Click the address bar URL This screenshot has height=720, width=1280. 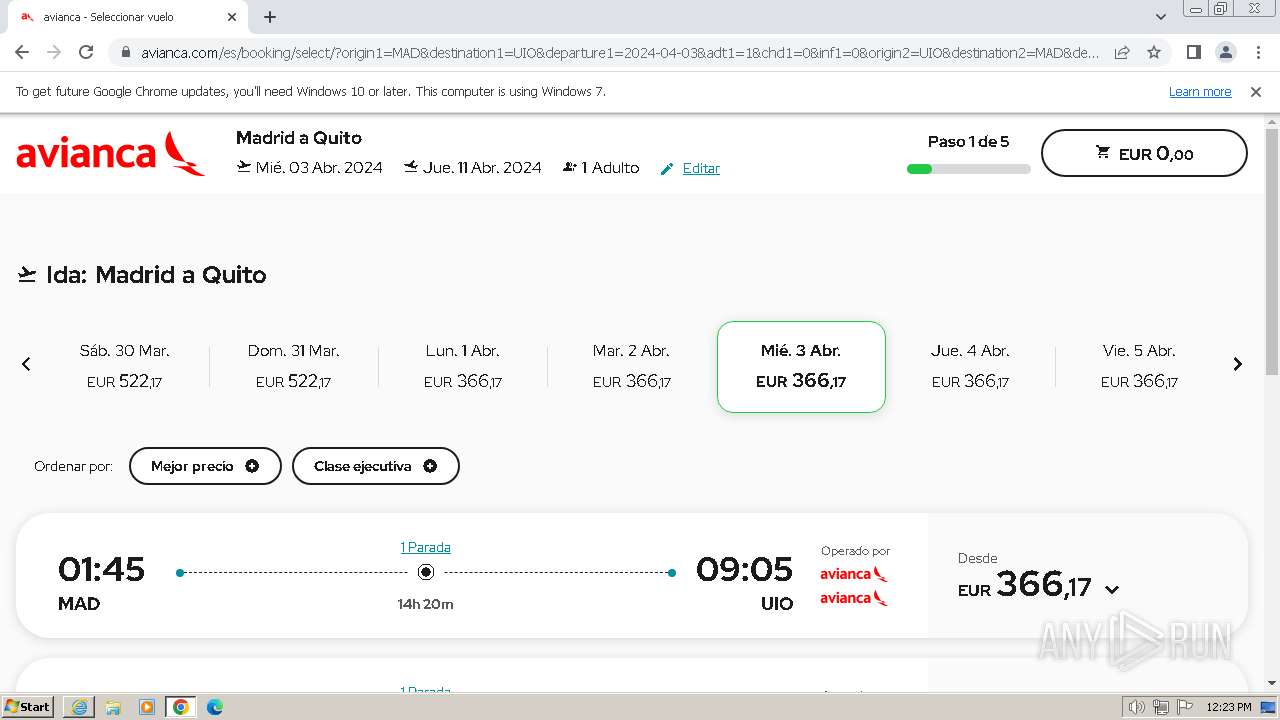click(620, 53)
